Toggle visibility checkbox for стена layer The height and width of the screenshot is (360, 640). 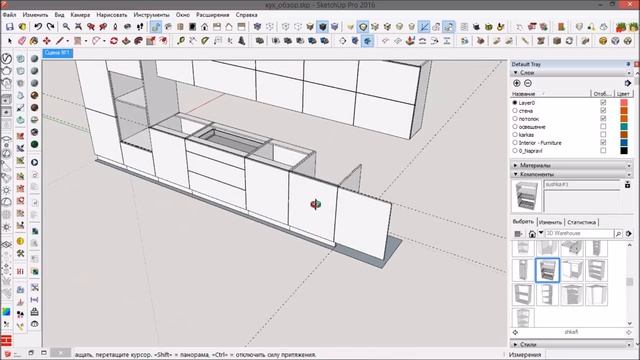[603, 111]
